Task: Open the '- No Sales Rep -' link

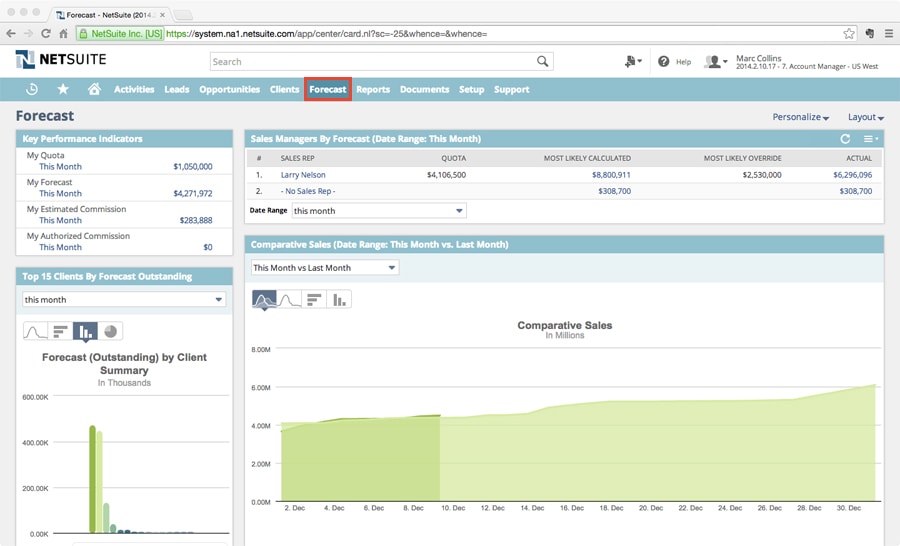Action: pos(308,191)
